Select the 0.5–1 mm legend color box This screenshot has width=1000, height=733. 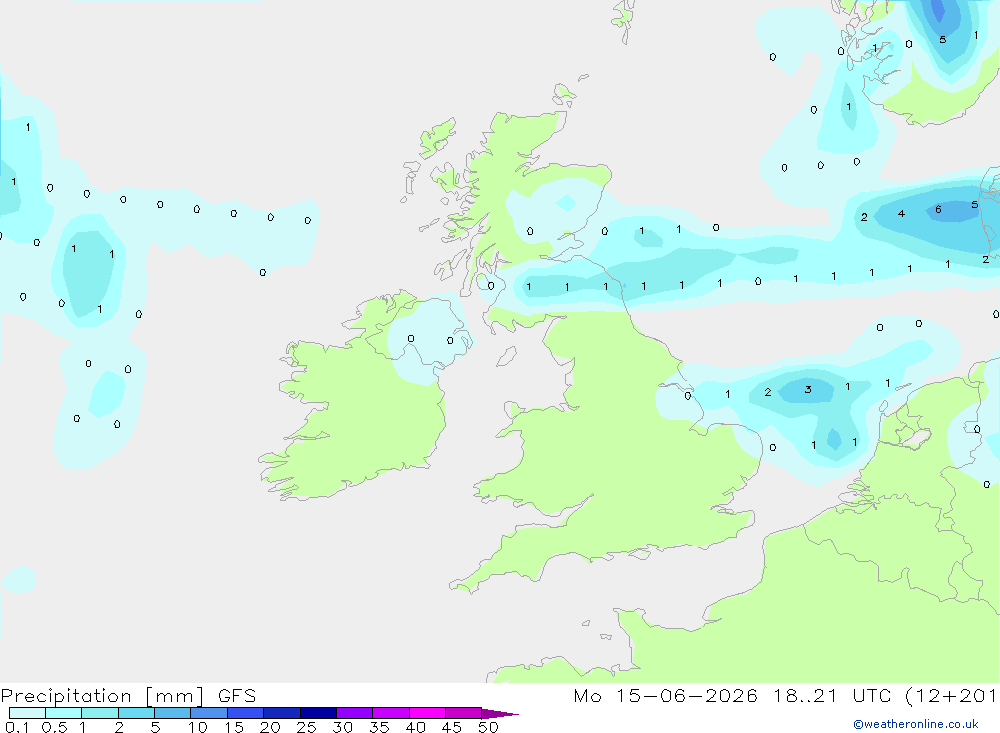[x=64, y=713]
